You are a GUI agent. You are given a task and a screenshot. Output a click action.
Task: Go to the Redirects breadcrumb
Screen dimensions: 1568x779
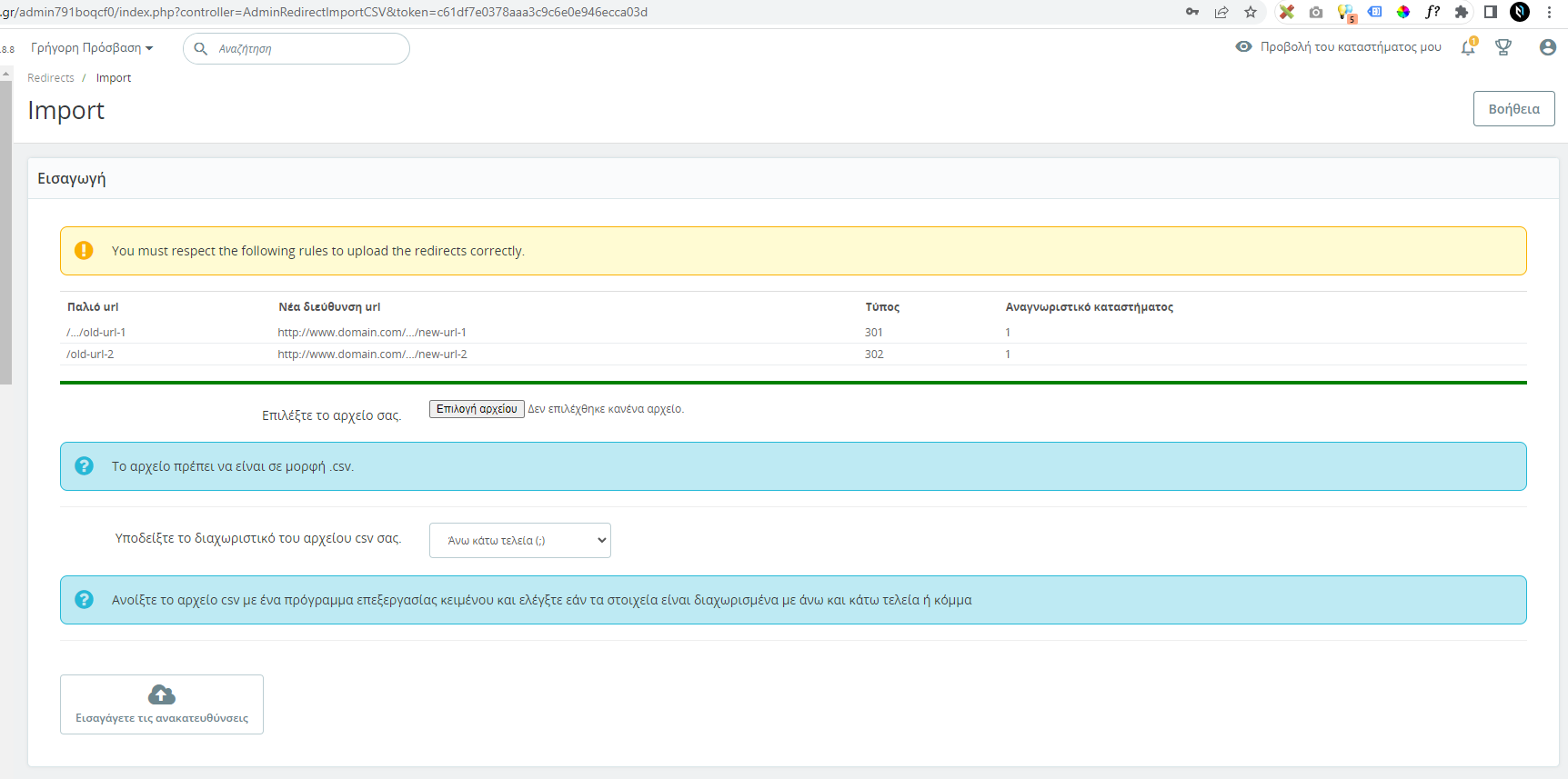pyautogui.click(x=51, y=78)
